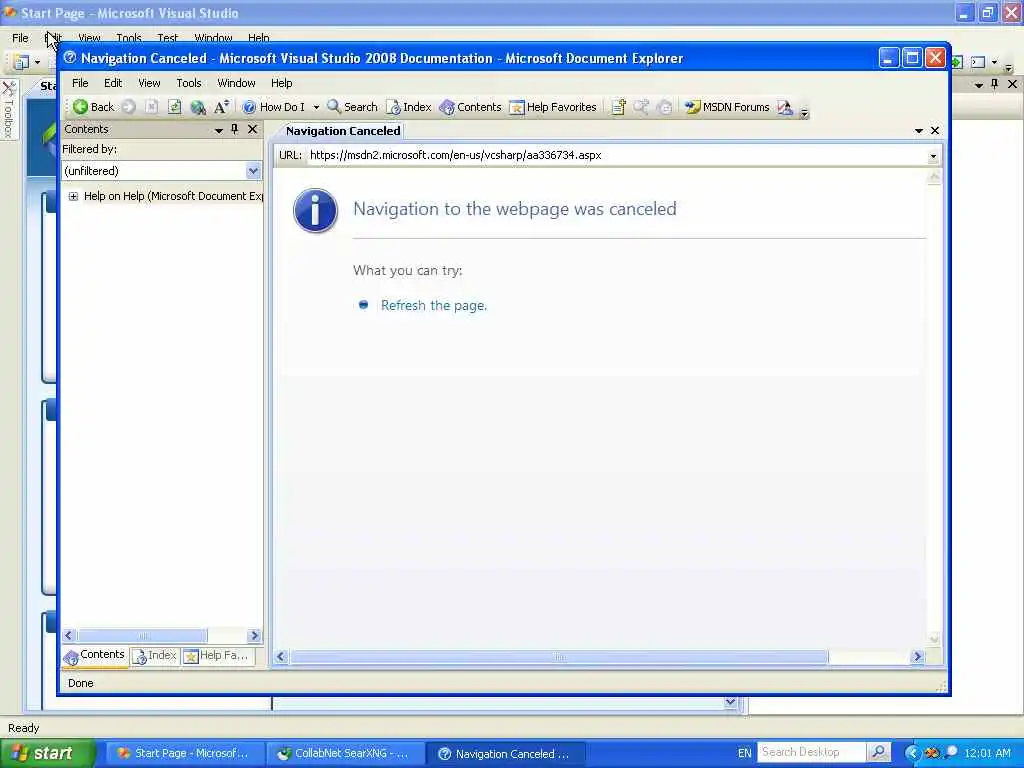
Task: Click the 12:01 AM clock in the tray
Action: (987, 753)
